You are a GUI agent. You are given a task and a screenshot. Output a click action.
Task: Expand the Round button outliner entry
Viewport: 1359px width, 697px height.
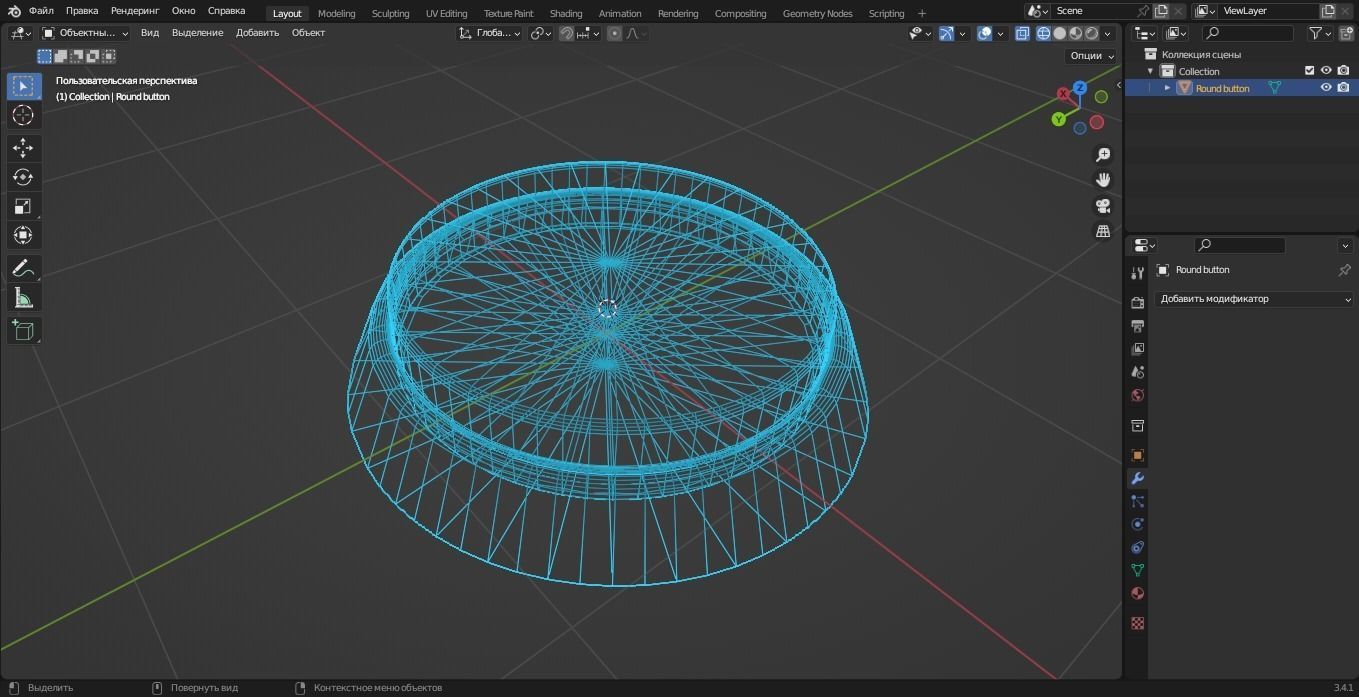coord(1167,87)
